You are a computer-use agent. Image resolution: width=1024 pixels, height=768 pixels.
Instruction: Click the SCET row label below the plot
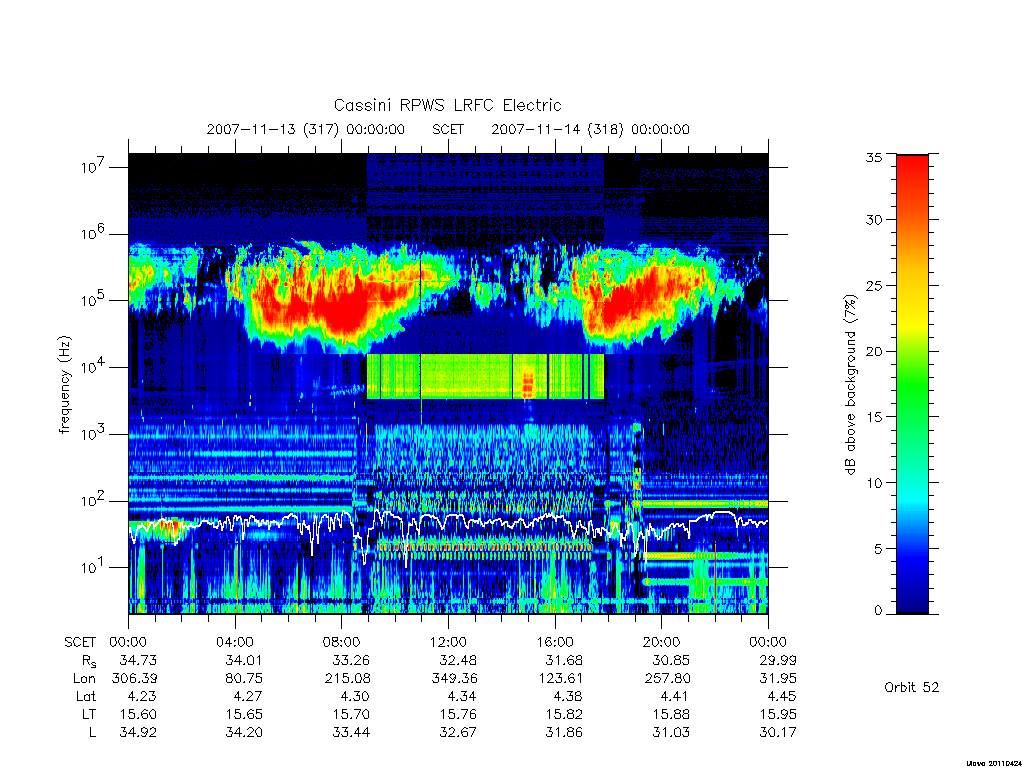[80, 642]
